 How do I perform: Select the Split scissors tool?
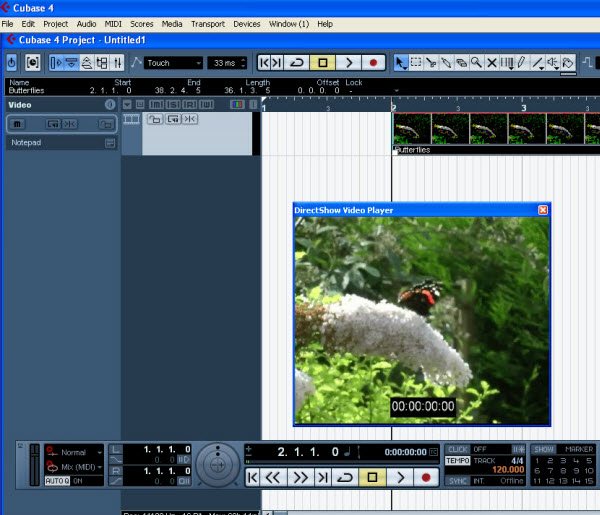[431, 62]
